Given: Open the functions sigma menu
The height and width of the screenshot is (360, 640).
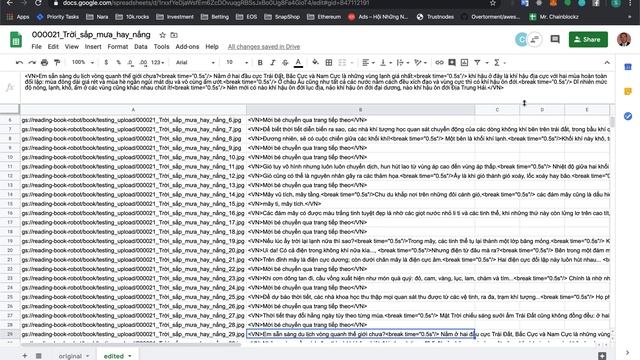Looking at the screenshot, I should (497, 62).
